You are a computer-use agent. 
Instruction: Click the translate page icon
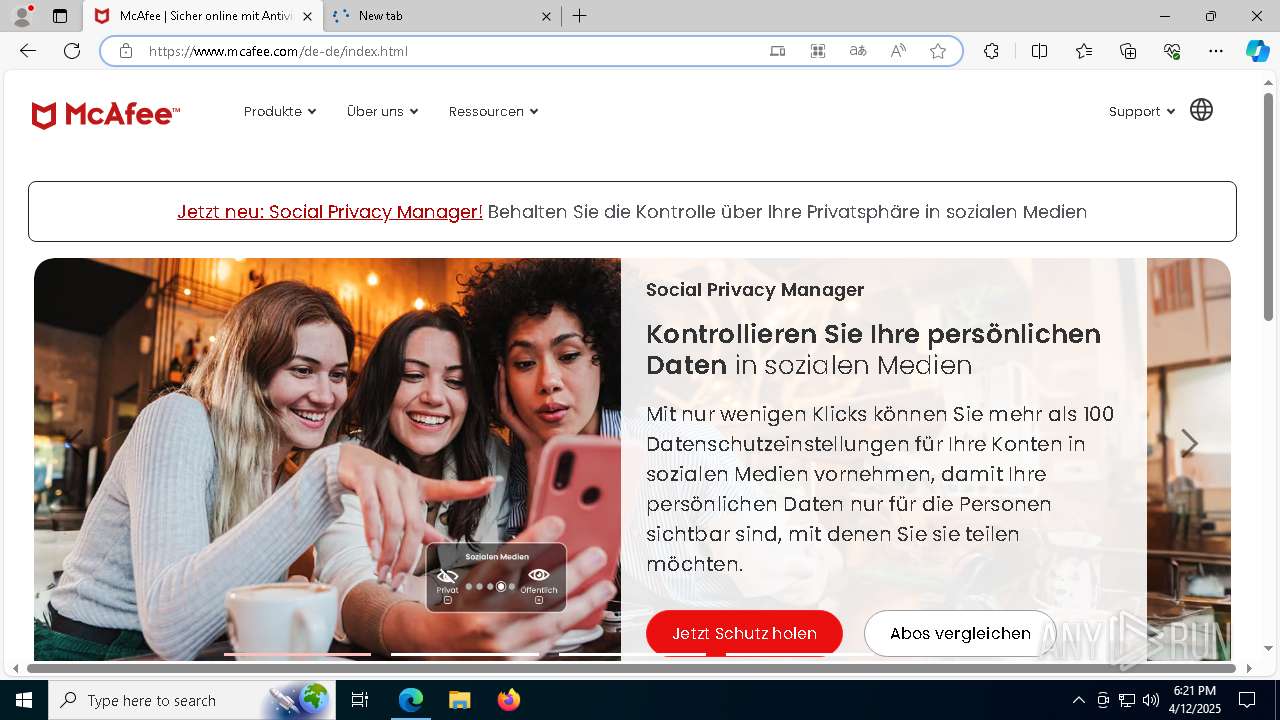858,51
